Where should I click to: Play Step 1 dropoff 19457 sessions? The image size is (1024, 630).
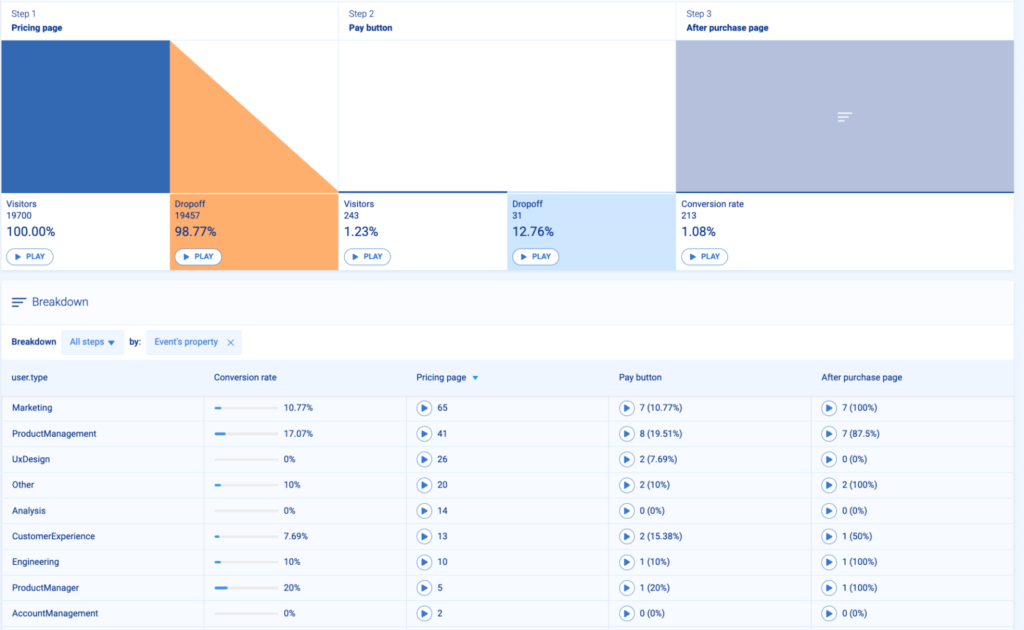199,257
